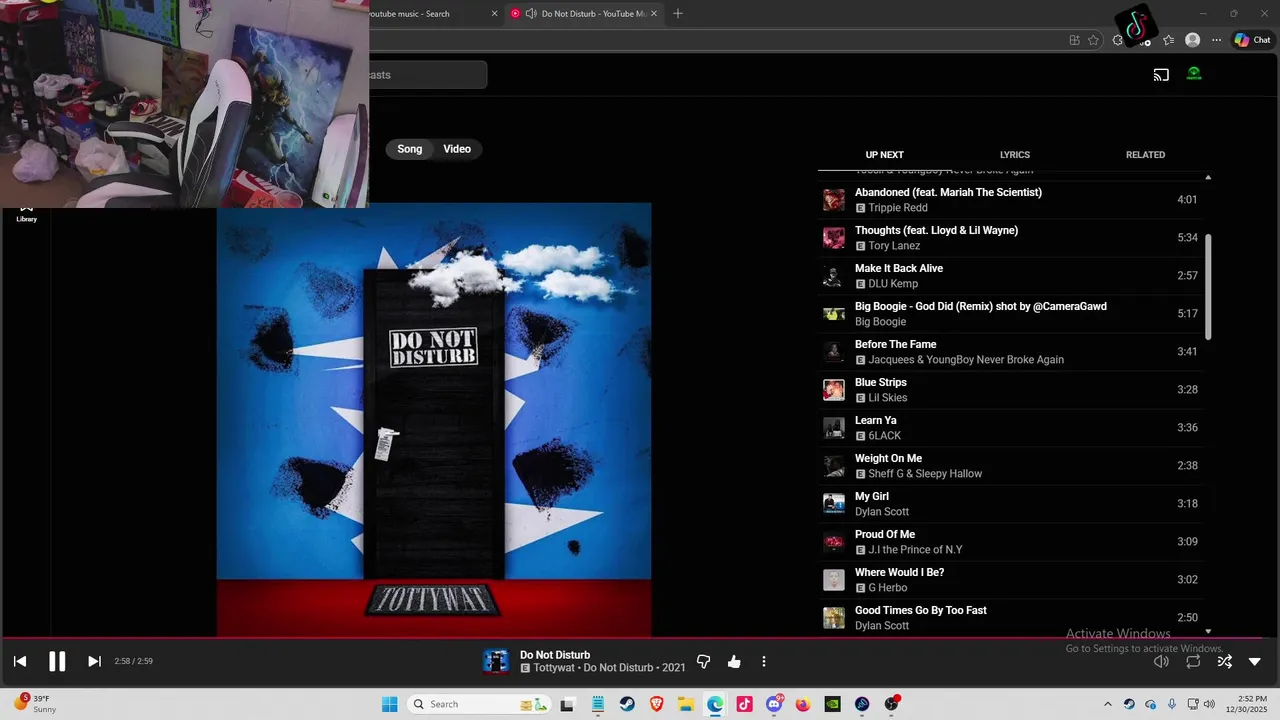Toggle repeat mode
The width and height of the screenshot is (1280, 720).
coord(1193,661)
